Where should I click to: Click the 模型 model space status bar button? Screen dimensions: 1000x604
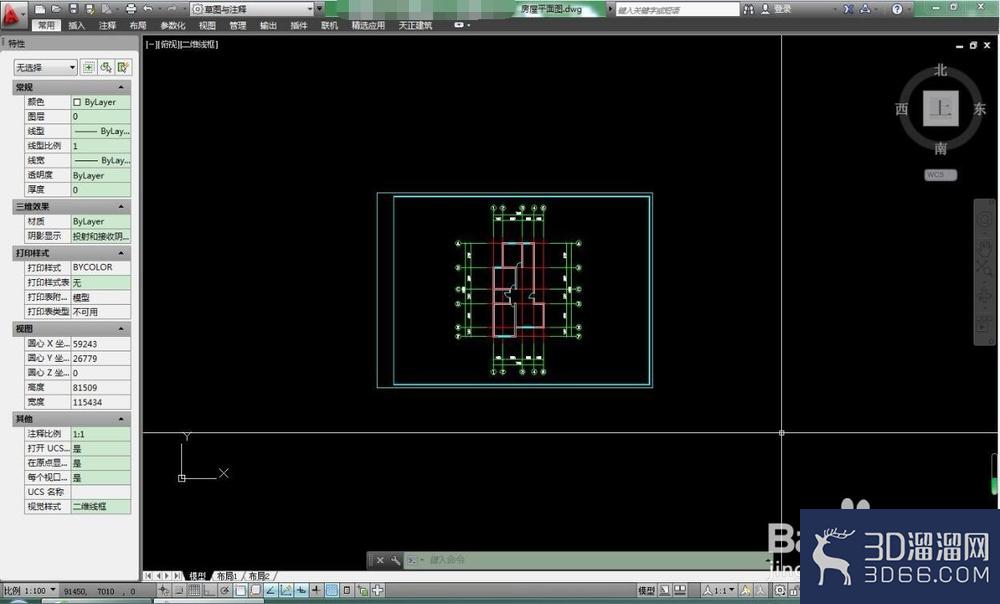pos(646,590)
